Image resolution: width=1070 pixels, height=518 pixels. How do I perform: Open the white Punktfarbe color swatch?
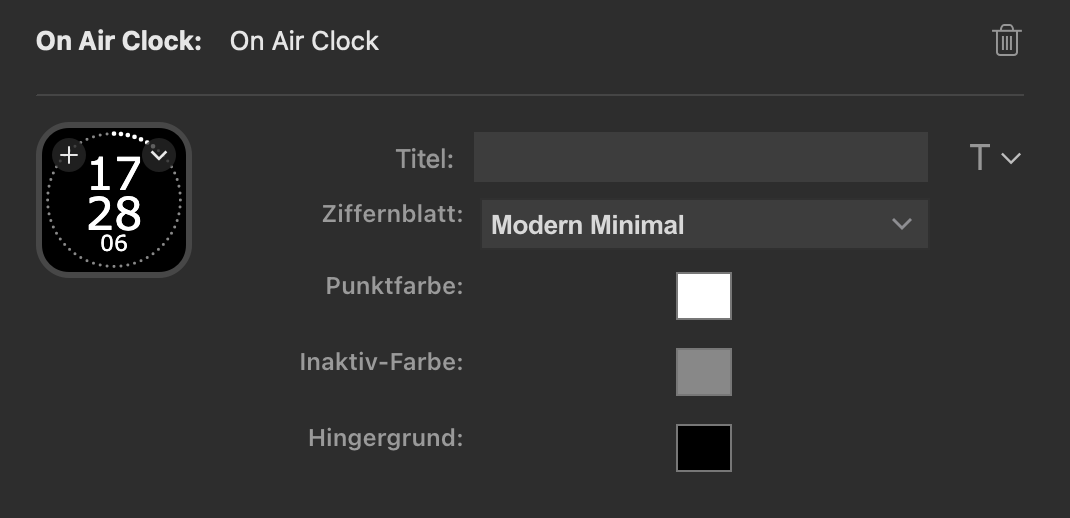click(704, 296)
